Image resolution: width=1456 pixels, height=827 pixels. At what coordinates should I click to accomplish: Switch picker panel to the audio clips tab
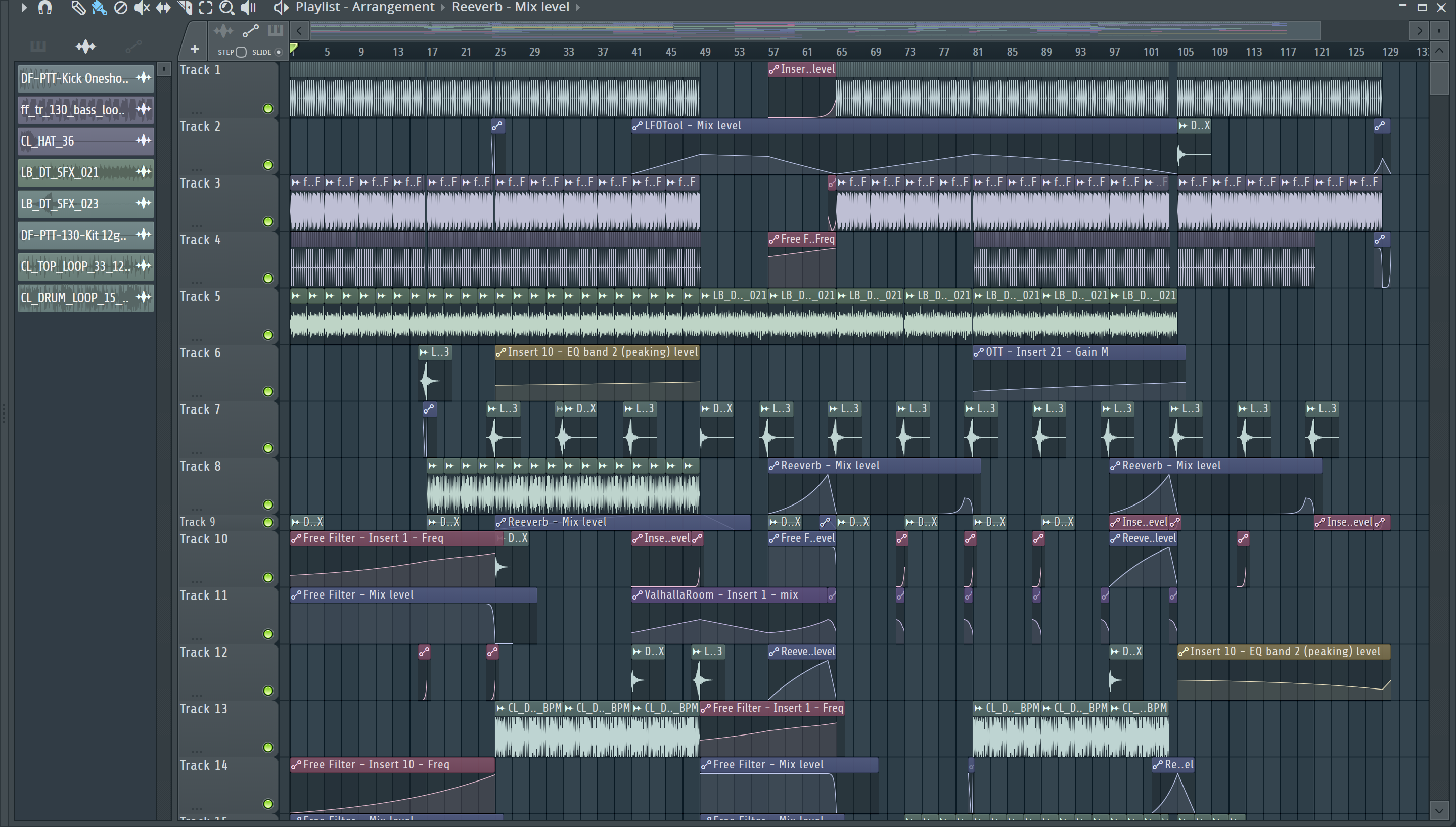pos(86,46)
